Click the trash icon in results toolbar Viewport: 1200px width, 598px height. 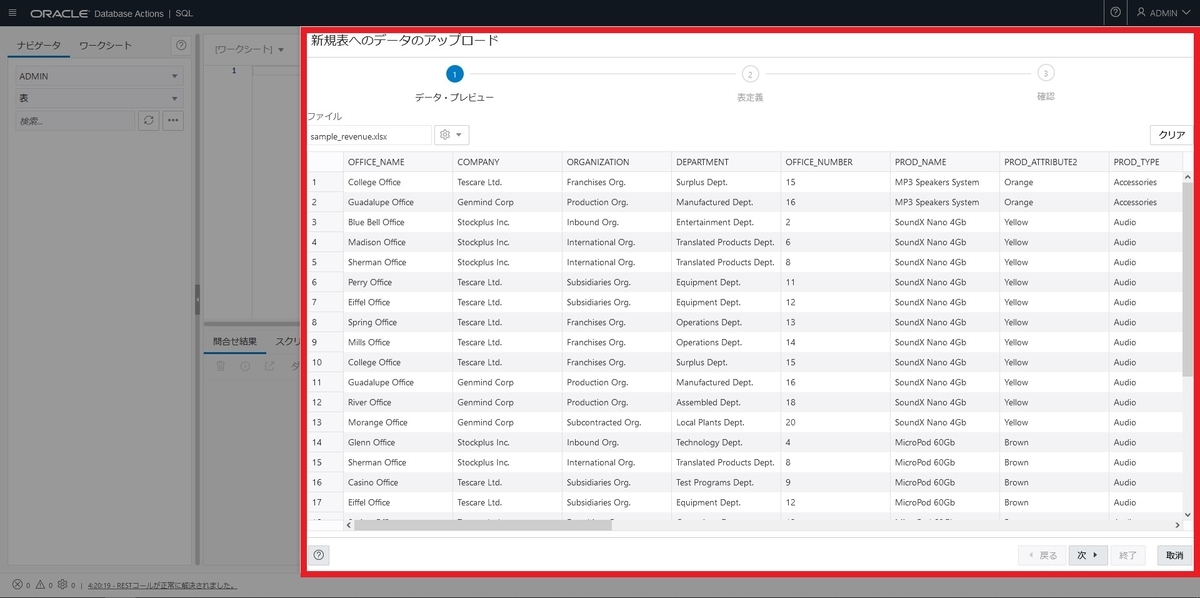pos(221,366)
